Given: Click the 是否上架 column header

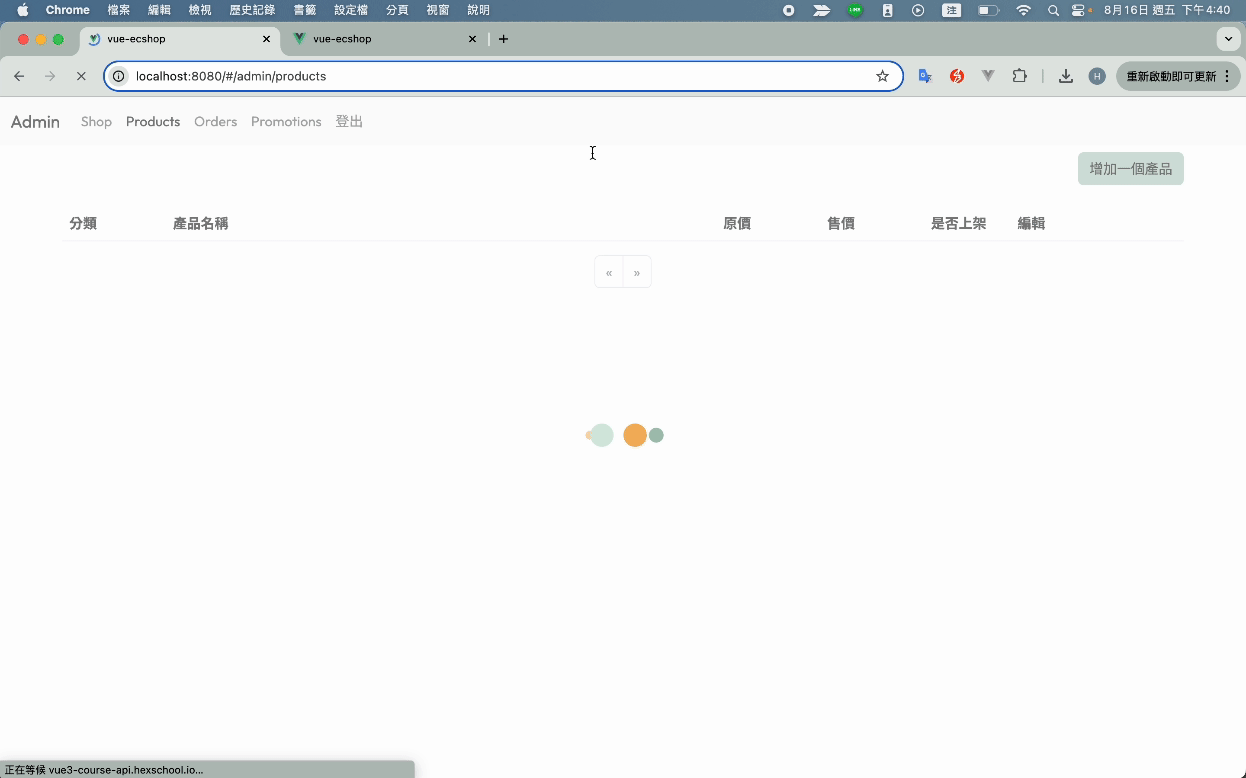Looking at the screenshot, I should point(958,224).
